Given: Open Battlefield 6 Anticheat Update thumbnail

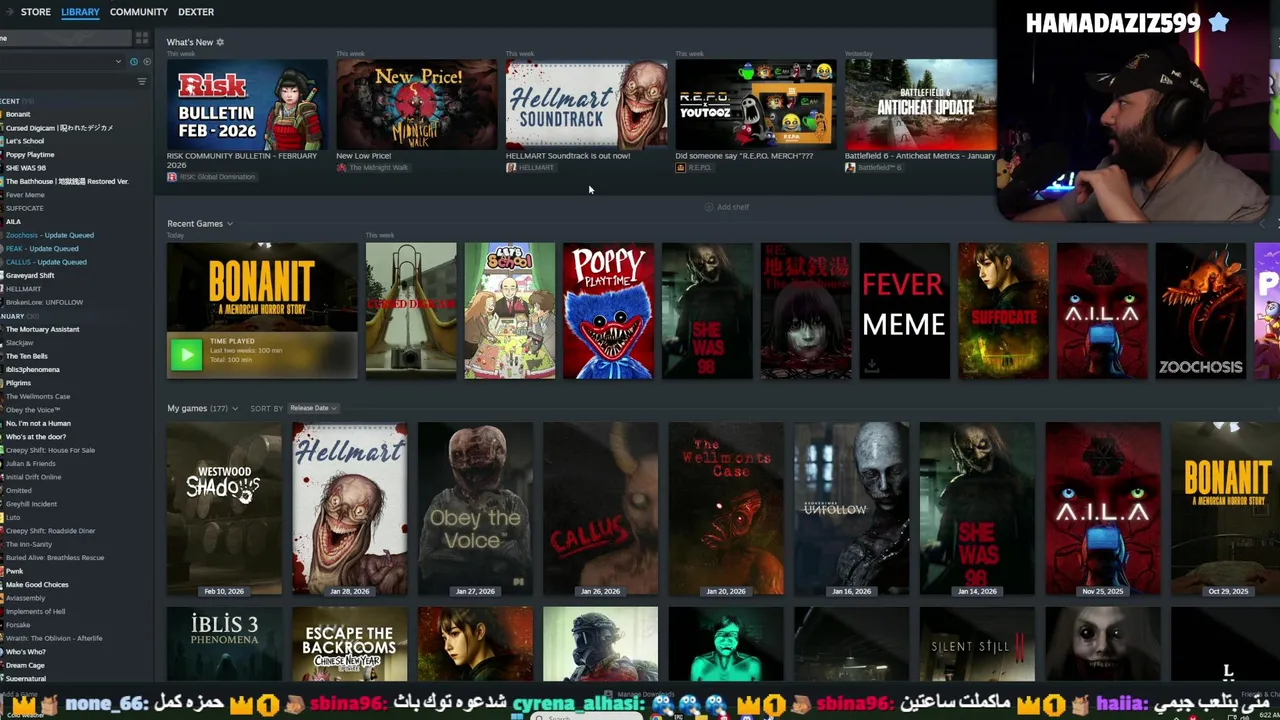Looking at the screenshot, I should [x=921, y=104].
